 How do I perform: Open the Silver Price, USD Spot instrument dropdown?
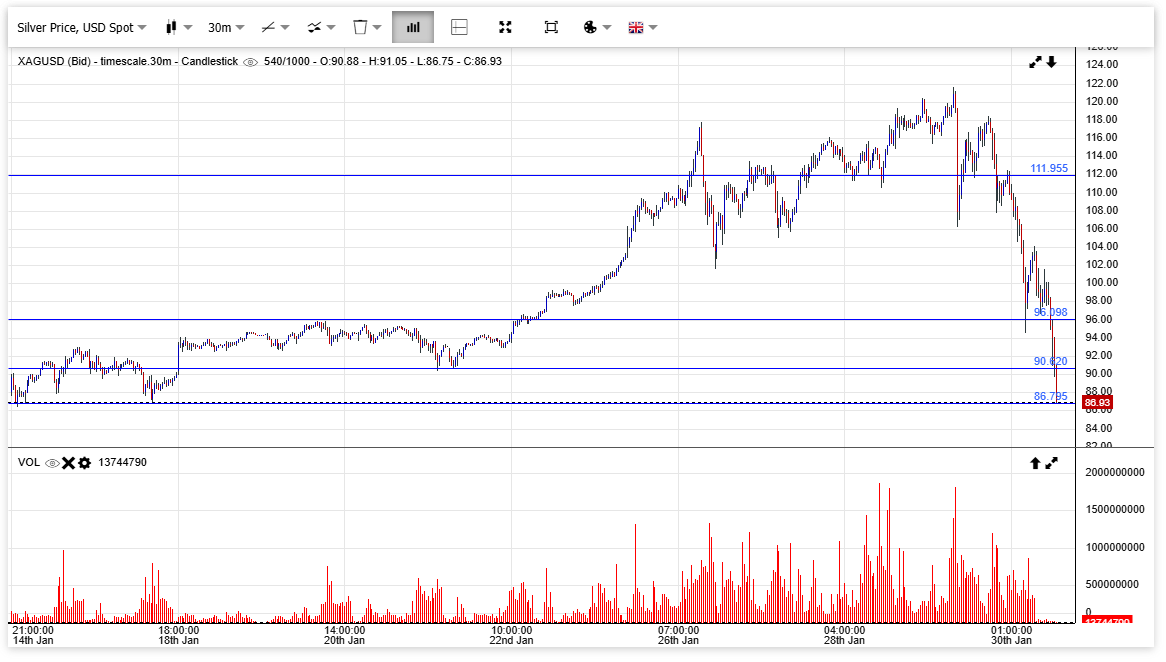point(81,27)
